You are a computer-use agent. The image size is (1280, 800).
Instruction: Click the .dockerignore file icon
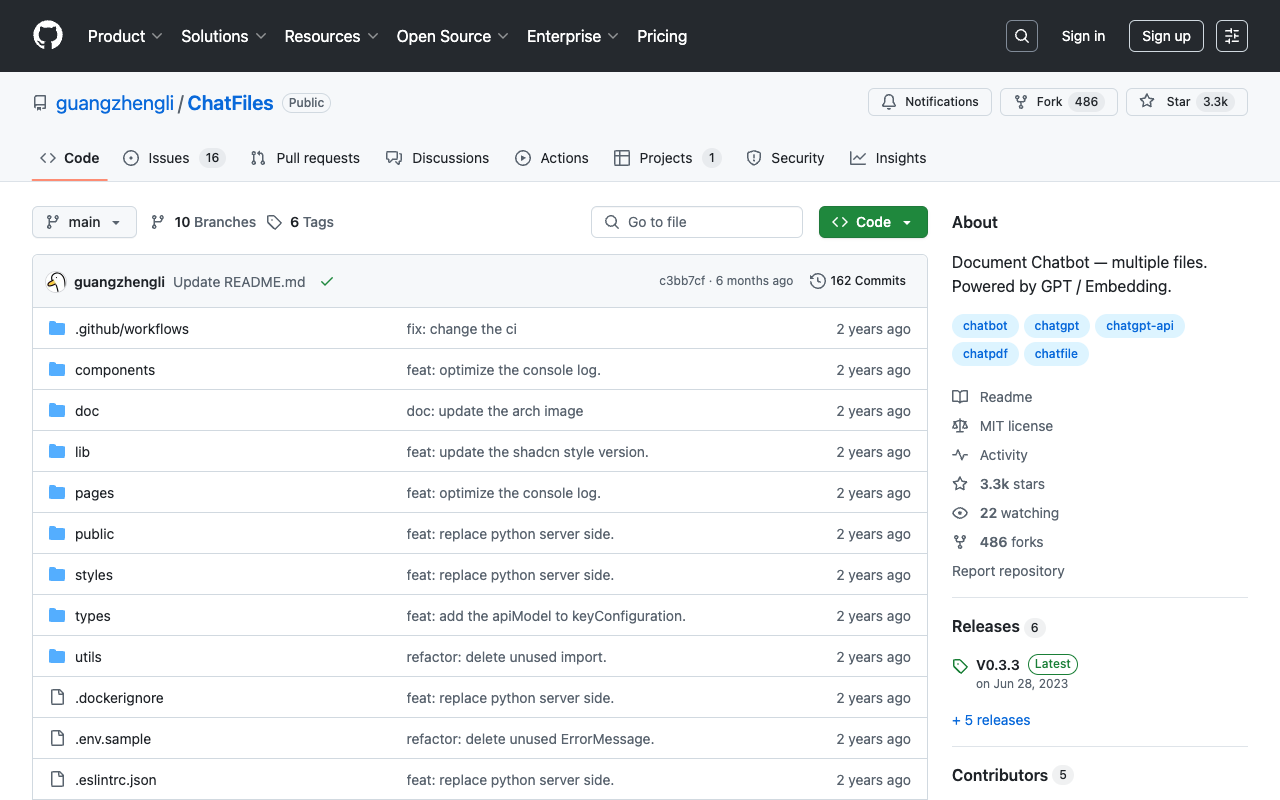coord(57,698)
